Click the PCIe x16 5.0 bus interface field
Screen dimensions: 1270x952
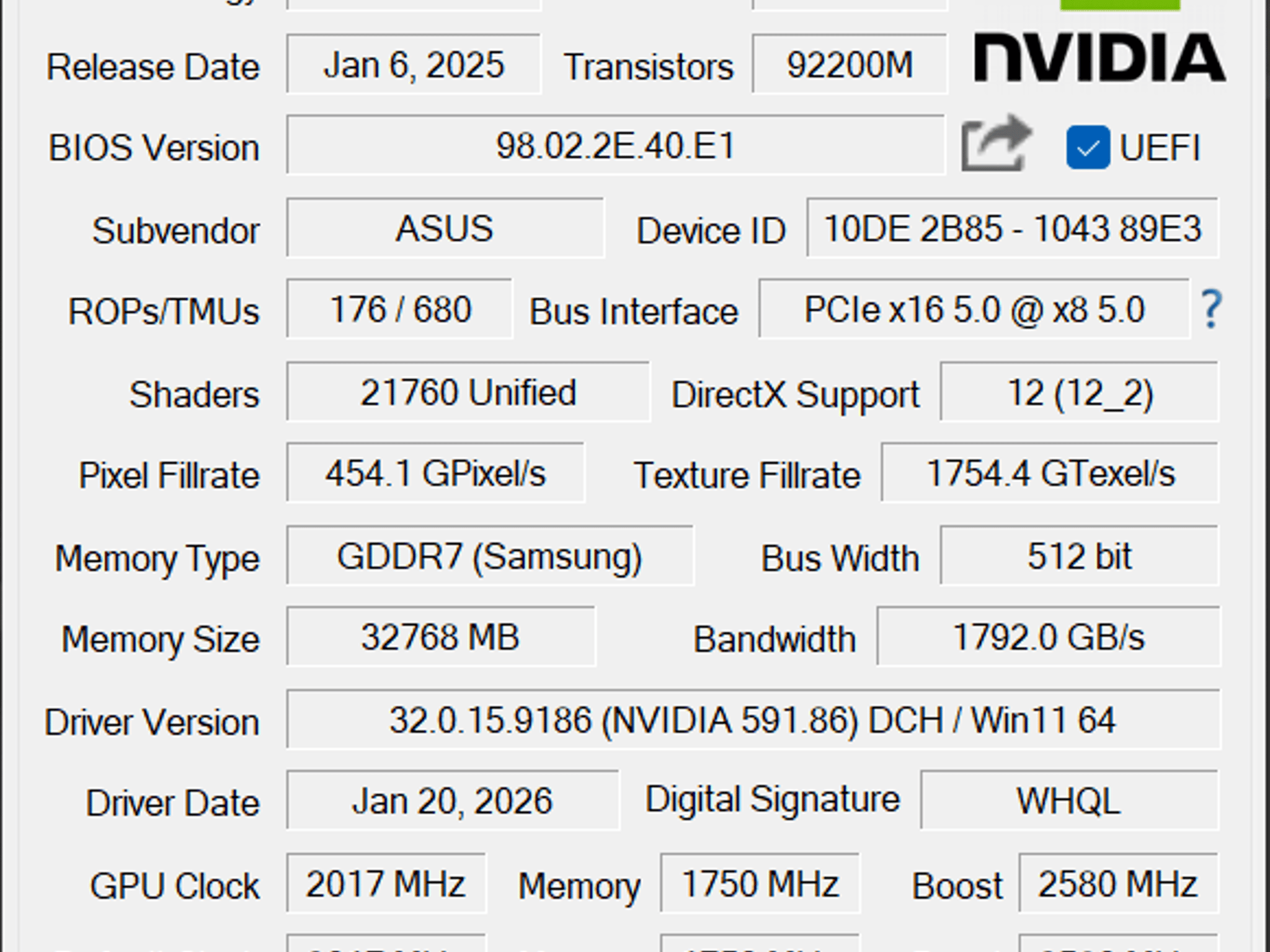tap(974, 309)
